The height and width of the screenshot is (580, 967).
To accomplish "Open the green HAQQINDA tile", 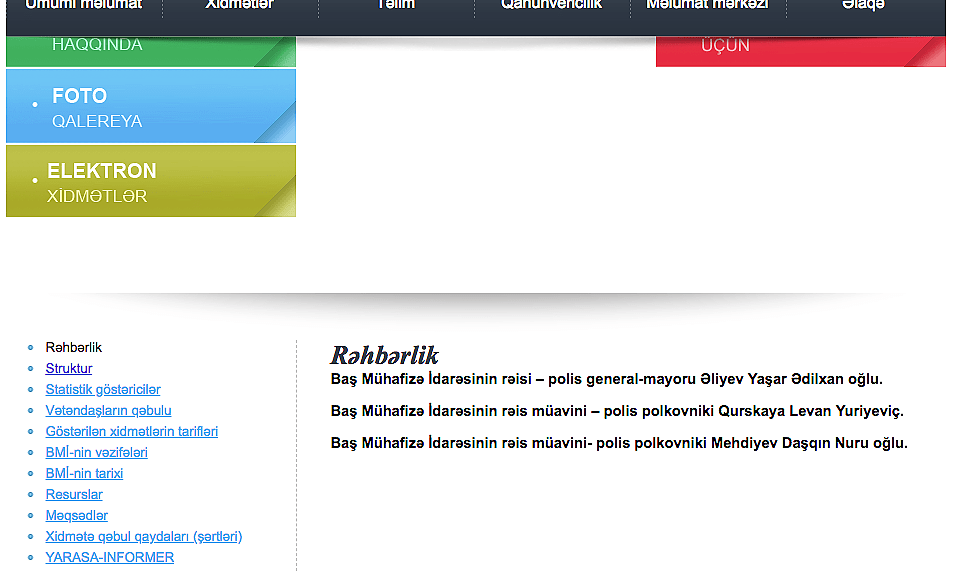I will tap(150, 50).
